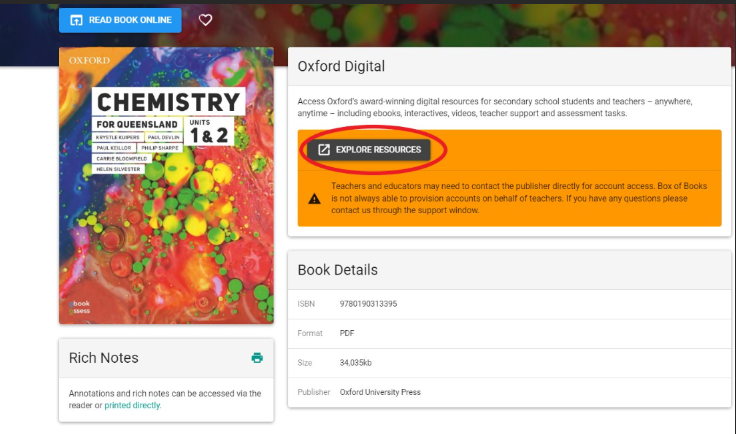
Task: Open the Chemistry for Queensland book cover
Action: (166, 185)
